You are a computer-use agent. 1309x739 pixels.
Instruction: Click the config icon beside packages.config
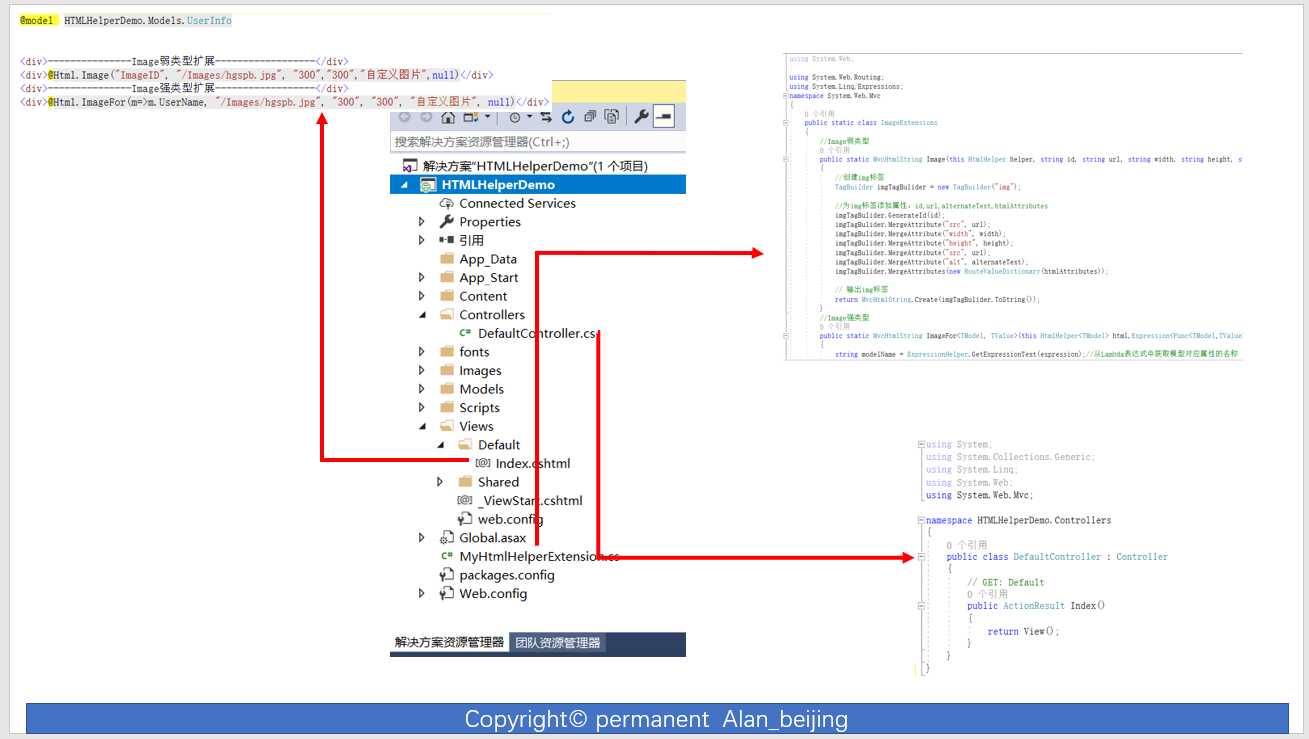click(x=446, y=575)
